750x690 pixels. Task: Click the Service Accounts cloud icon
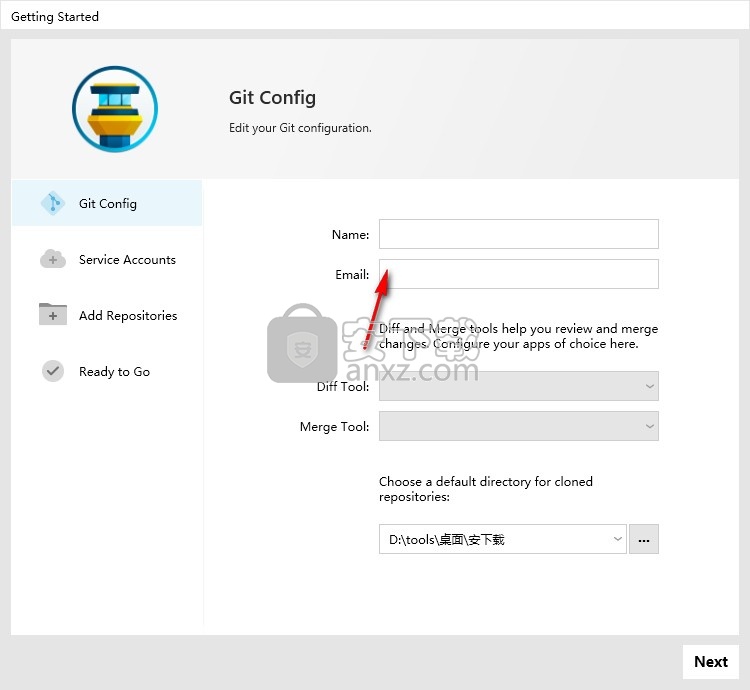click(53, 259)
